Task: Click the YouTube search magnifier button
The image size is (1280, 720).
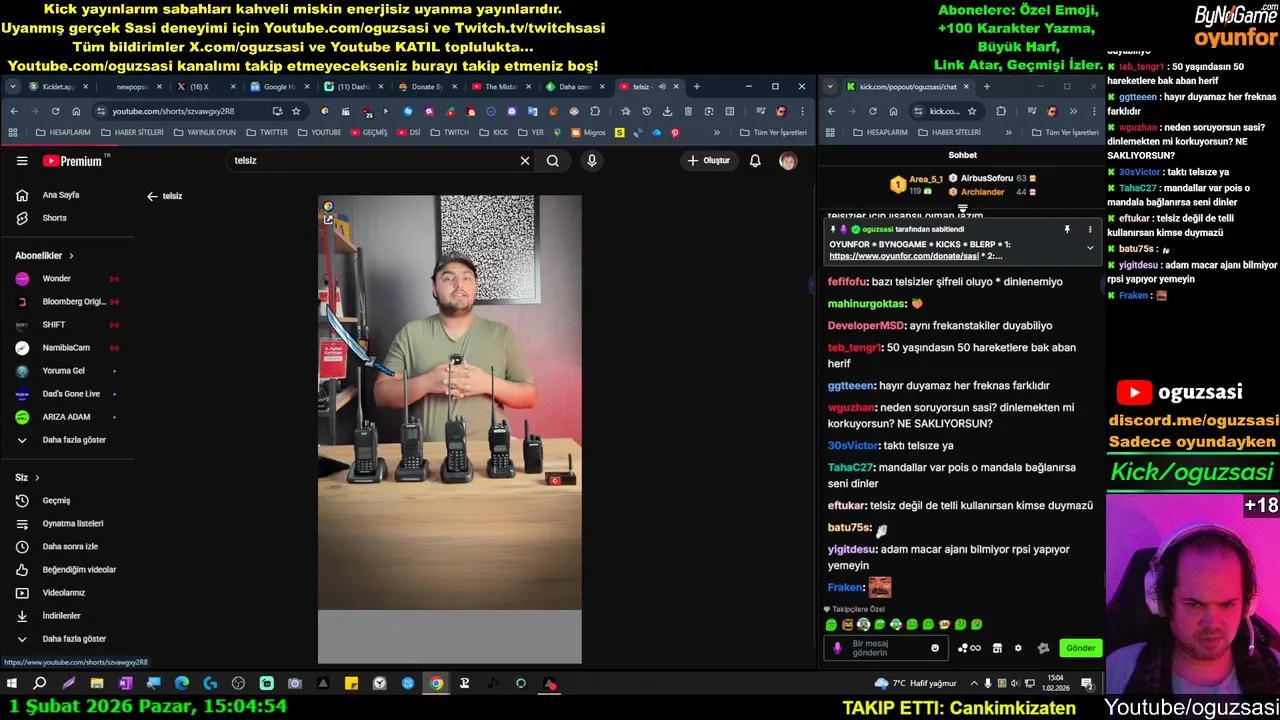Action: coord(553,161)
